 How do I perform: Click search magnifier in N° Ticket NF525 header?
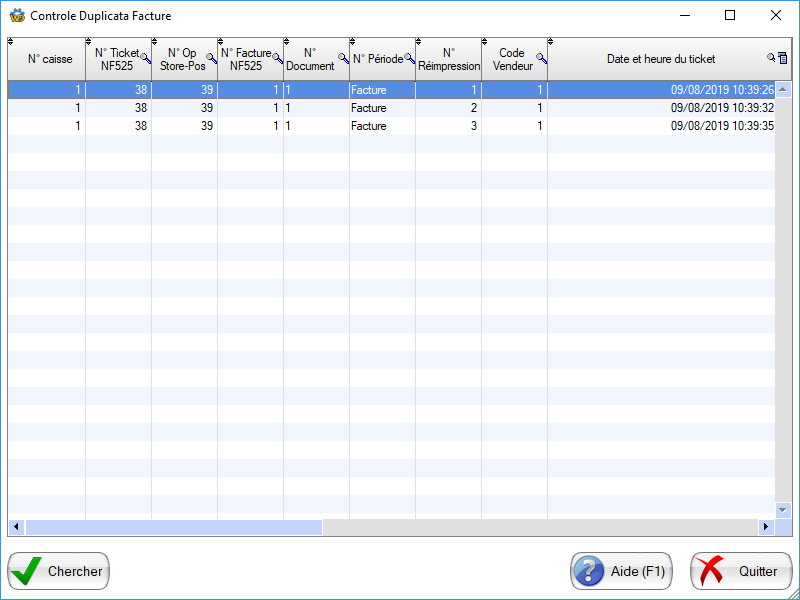coord(145,59)
